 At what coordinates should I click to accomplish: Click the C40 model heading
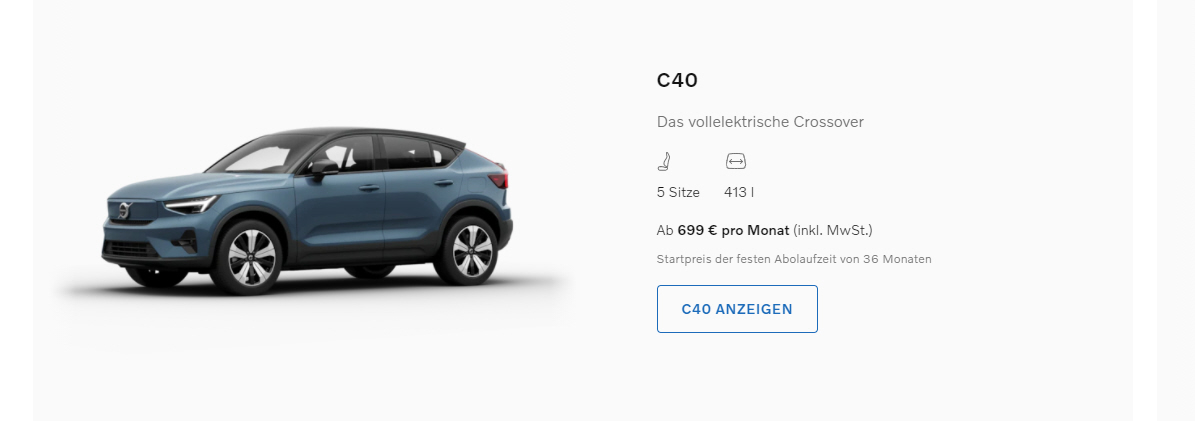click(677, 80)
